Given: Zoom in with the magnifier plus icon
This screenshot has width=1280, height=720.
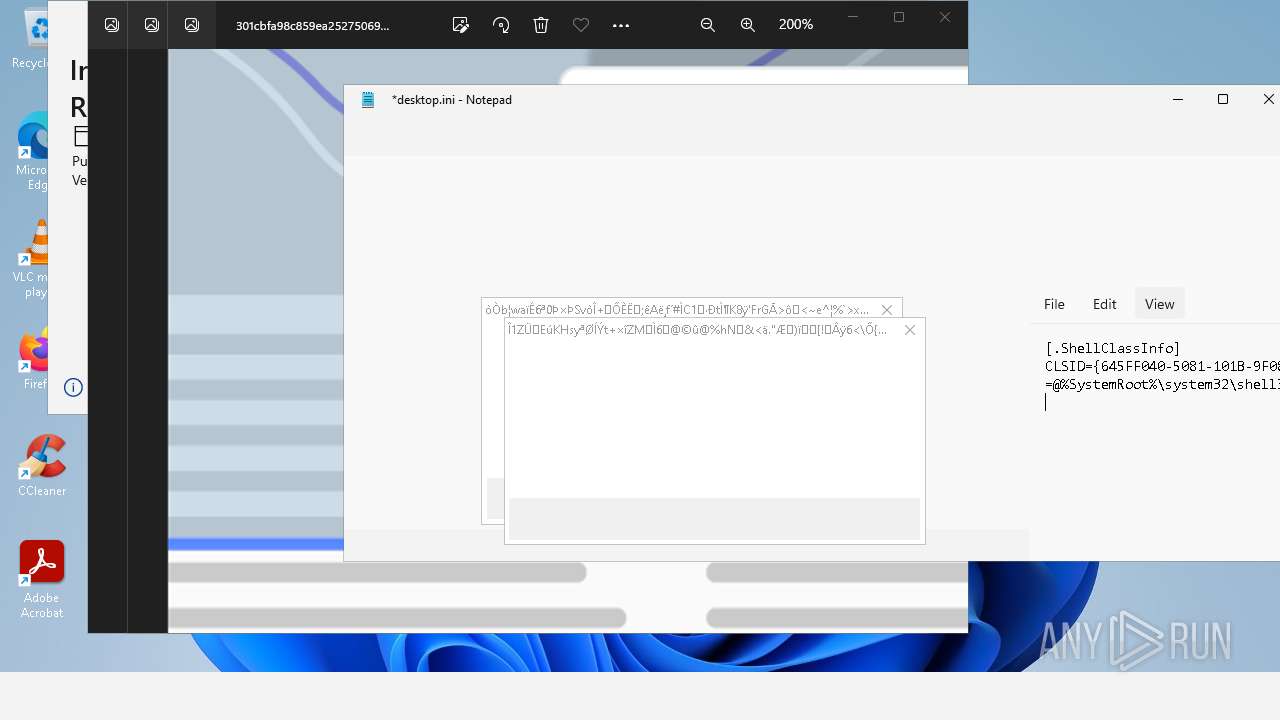Looking at the screenshot, I should [x=748, y=25].
